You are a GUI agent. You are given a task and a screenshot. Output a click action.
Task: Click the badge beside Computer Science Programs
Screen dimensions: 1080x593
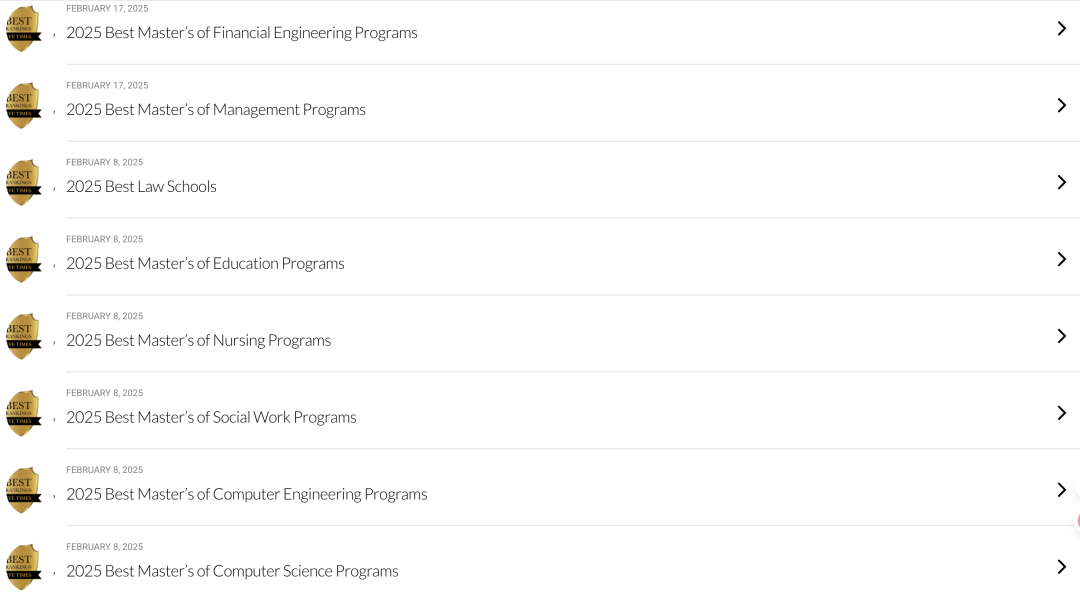click(x=23, y=567)
